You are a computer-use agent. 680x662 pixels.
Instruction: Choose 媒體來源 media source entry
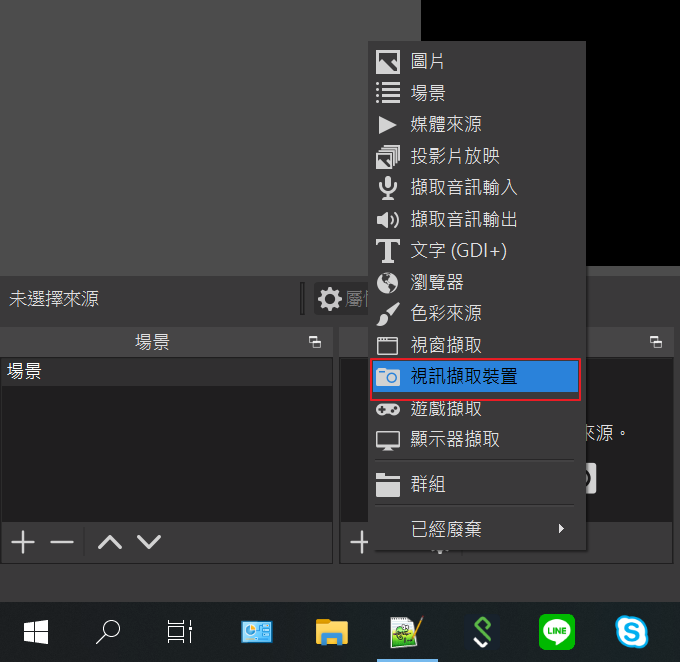(x=446, y=125)
